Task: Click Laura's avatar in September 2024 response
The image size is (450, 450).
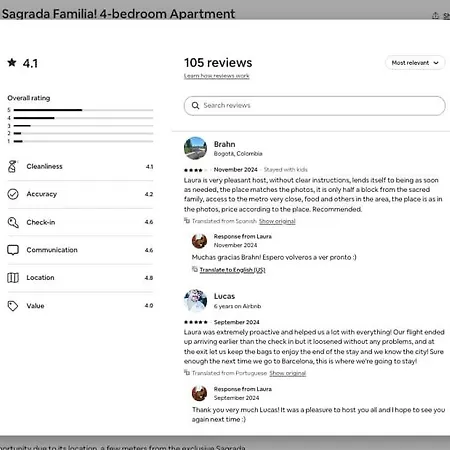Action: (x=199, y=393)
